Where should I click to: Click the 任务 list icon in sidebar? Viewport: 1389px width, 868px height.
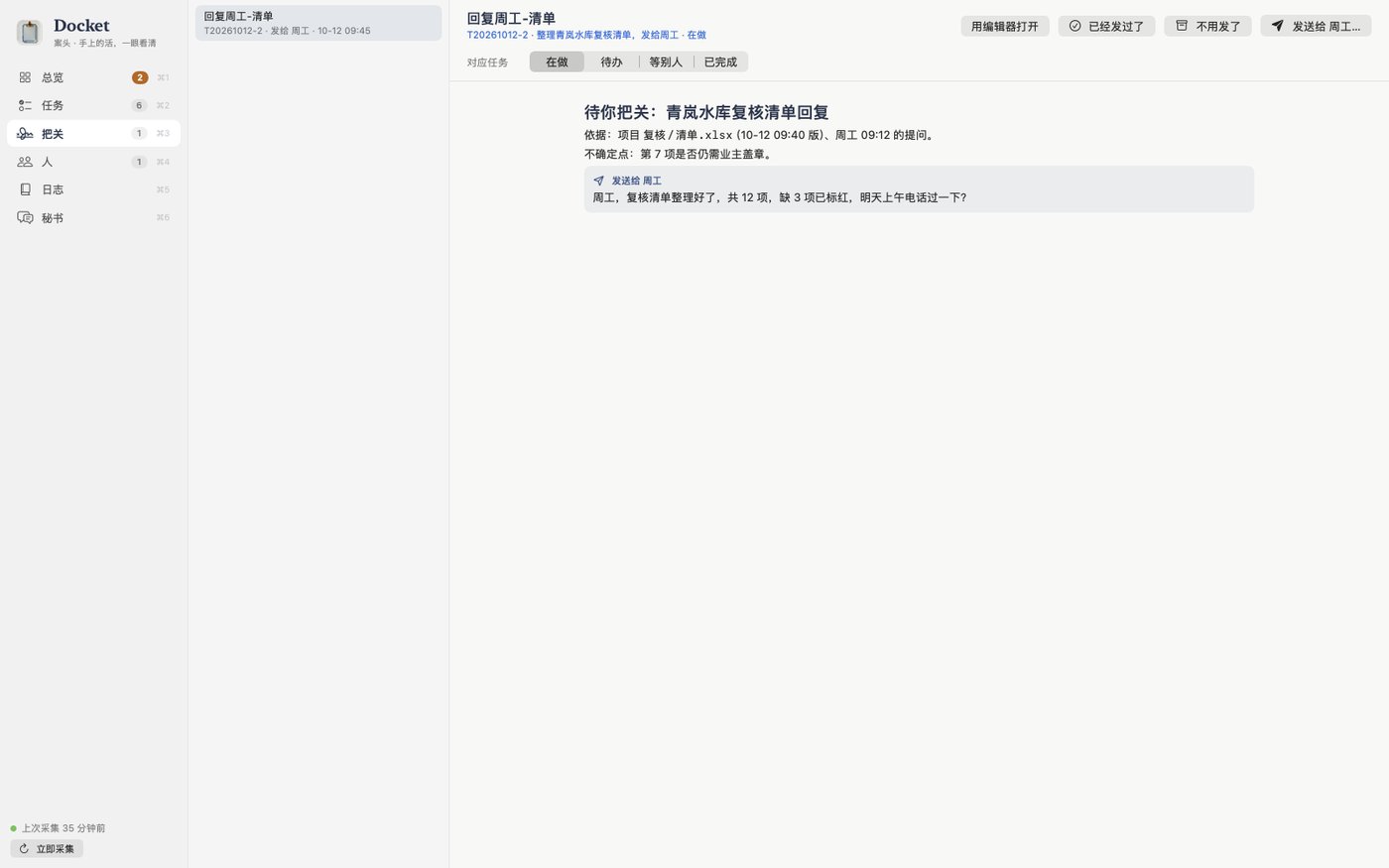[x=25, y=105]
